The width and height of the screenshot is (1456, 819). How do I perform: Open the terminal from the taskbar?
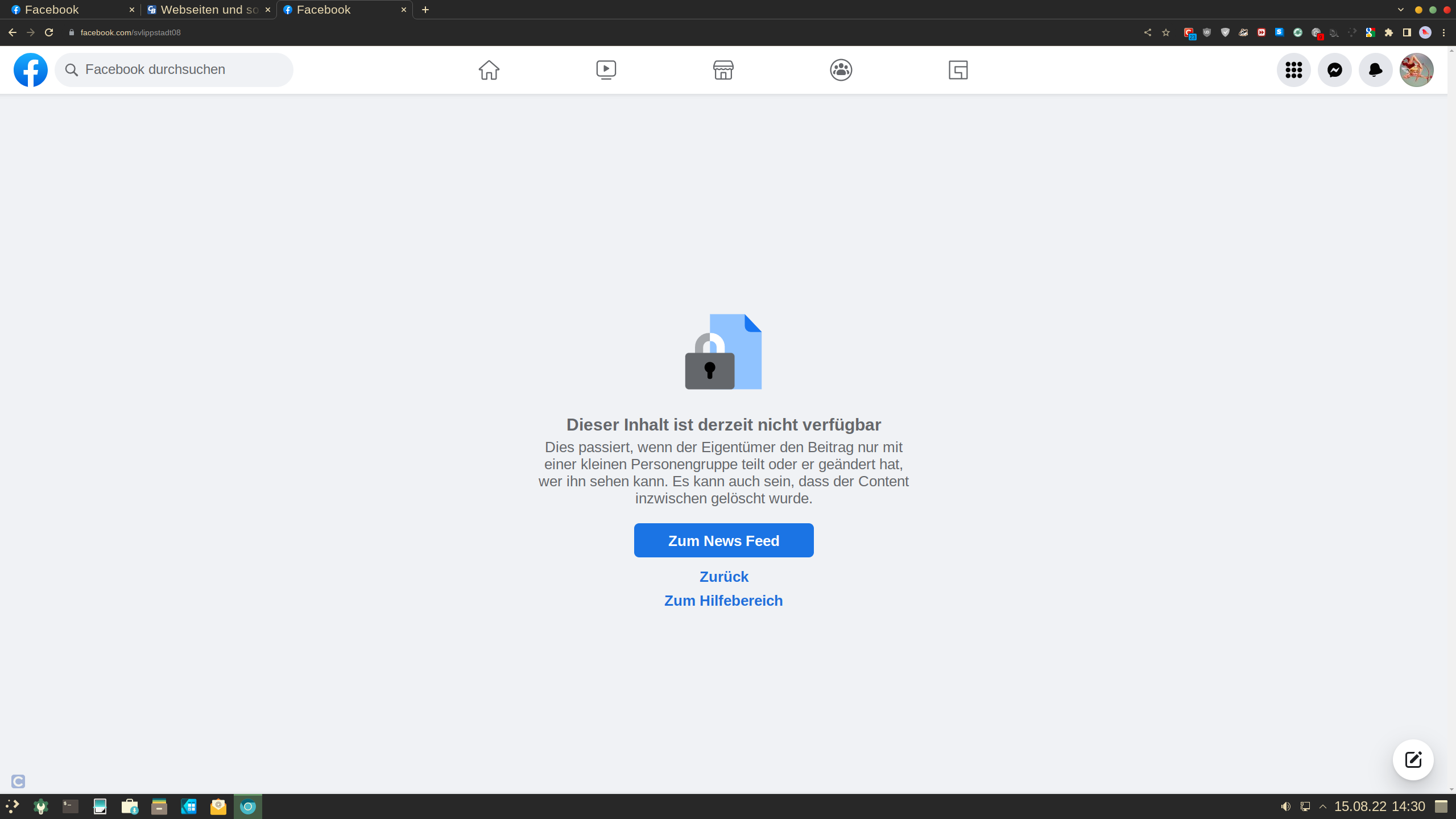(70, 806)
